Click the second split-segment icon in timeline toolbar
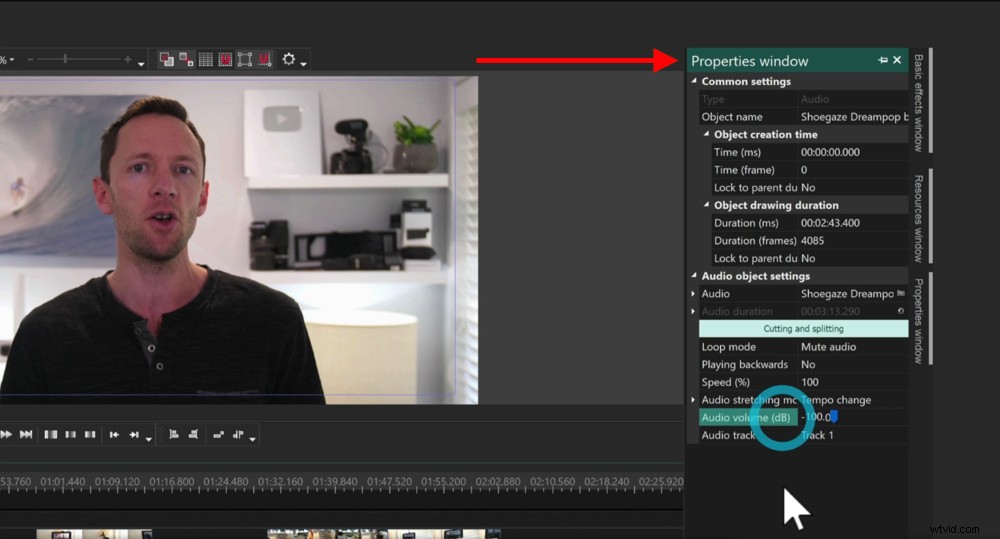 (x=71, y=434)
